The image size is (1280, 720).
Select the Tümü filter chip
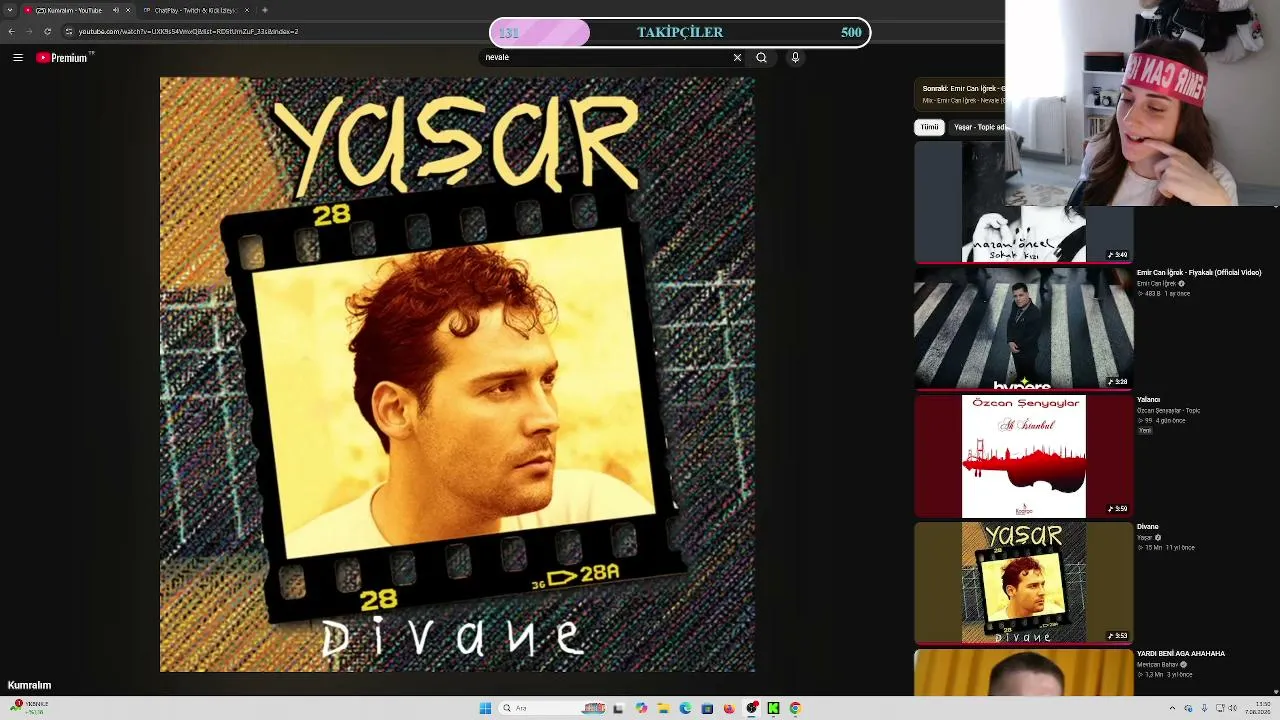pyautogui.click(x=930, y=127)
